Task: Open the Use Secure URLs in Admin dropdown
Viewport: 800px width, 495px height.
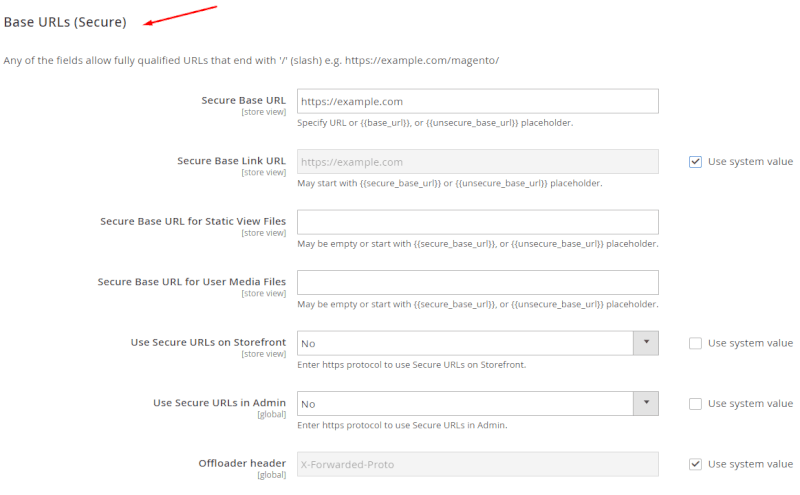Action: point(478,404)
